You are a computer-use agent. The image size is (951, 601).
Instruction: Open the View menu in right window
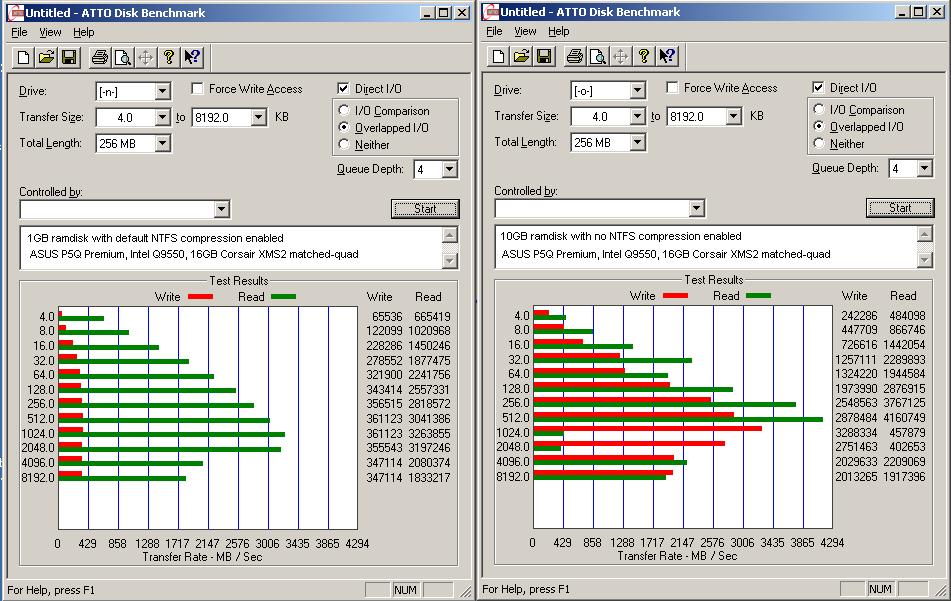click(x=525, y=32)
